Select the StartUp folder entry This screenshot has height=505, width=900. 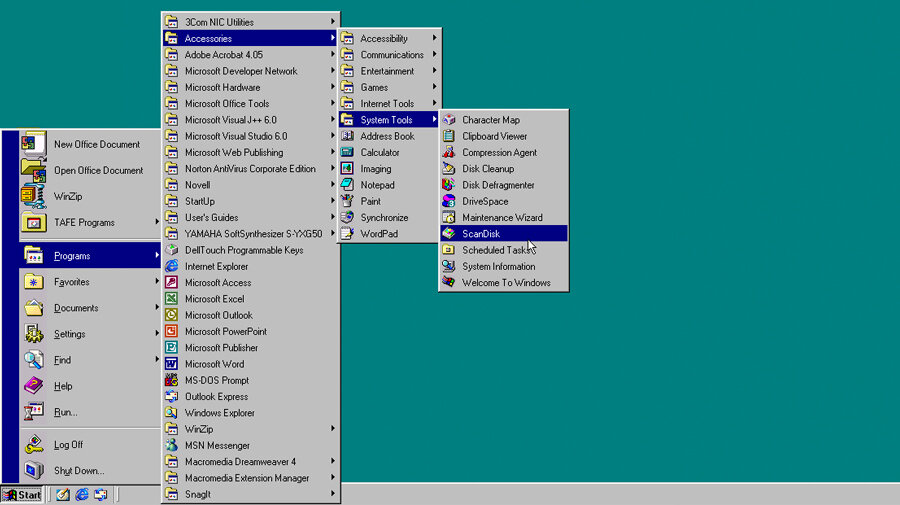point(251,201)
